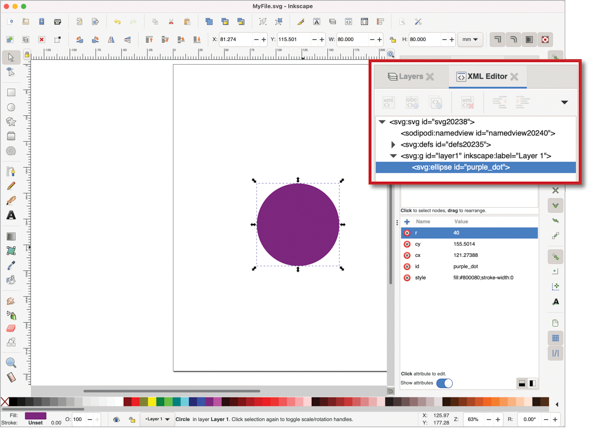Select the Spiral tool
The height and width of the screenshot is (428, 600).
pyautogui.click(x=11, y=151)
